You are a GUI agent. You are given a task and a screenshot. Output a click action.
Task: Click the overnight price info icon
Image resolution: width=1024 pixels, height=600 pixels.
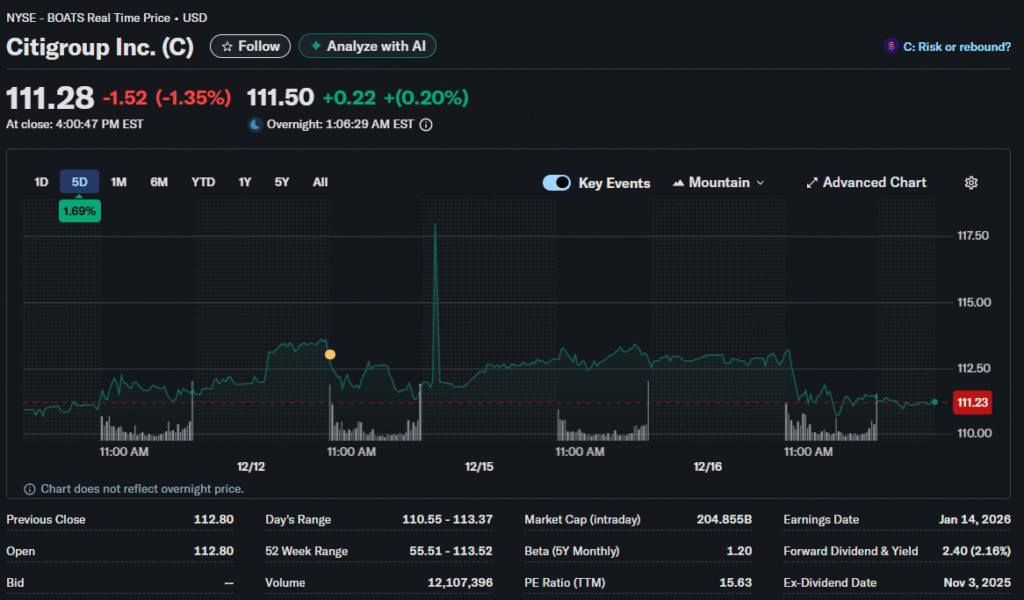(x=426, y=125)
